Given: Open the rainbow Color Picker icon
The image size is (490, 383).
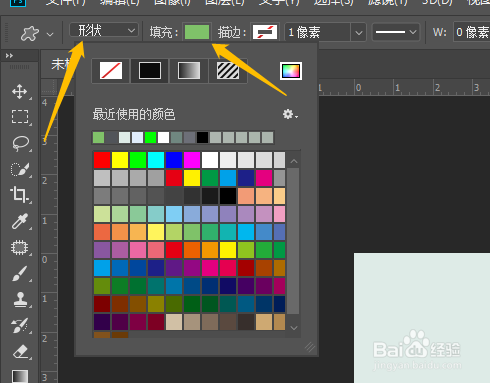Looking at the screenshot, I should pos(291,71).
